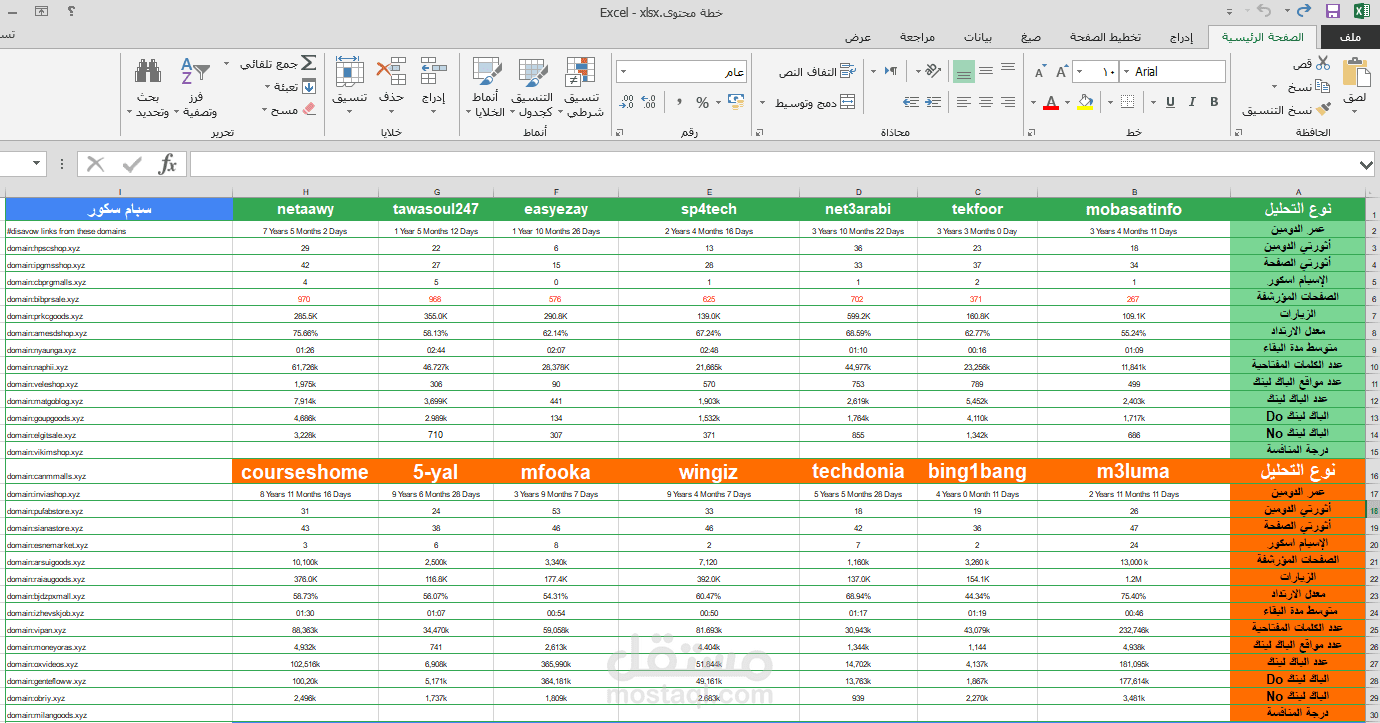Expand the font color options arrow
Screen dimensions: 1380x723
coord(1035,102)
